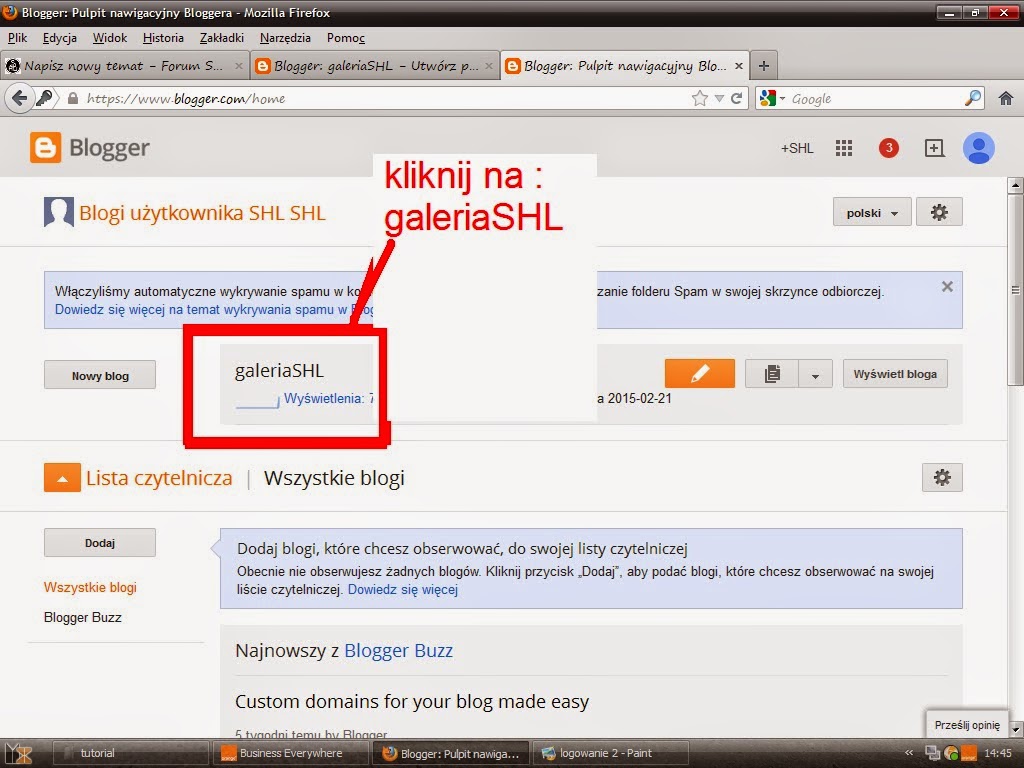Click the URL address field
Viewport: 1024px width, 768px height.
[x=385, y=99]
